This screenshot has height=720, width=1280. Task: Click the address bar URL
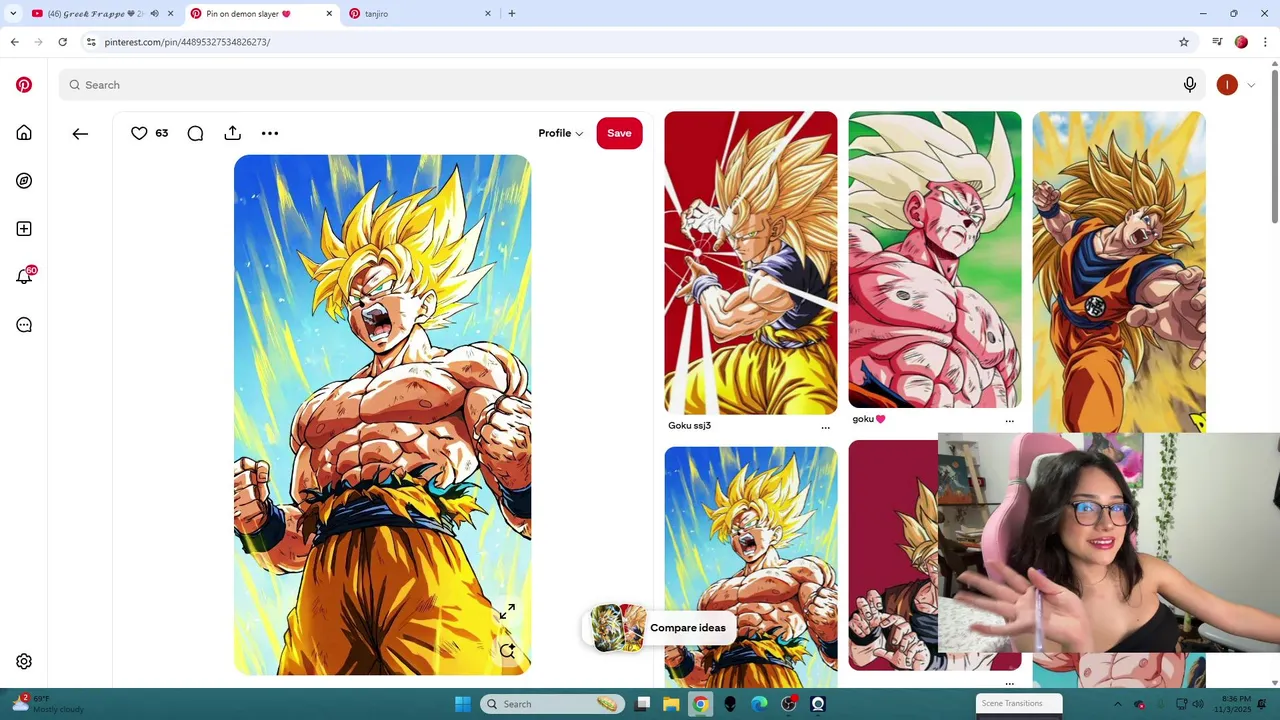[x=187, y=42]
